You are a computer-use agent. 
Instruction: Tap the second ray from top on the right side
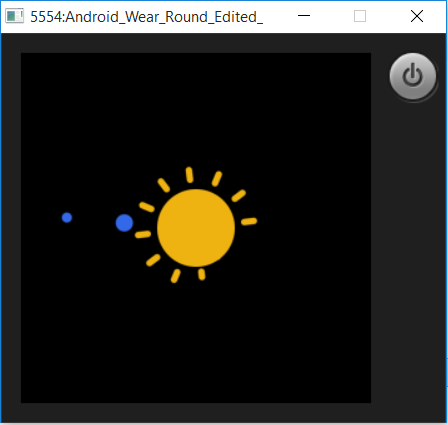tap(239, 196)
